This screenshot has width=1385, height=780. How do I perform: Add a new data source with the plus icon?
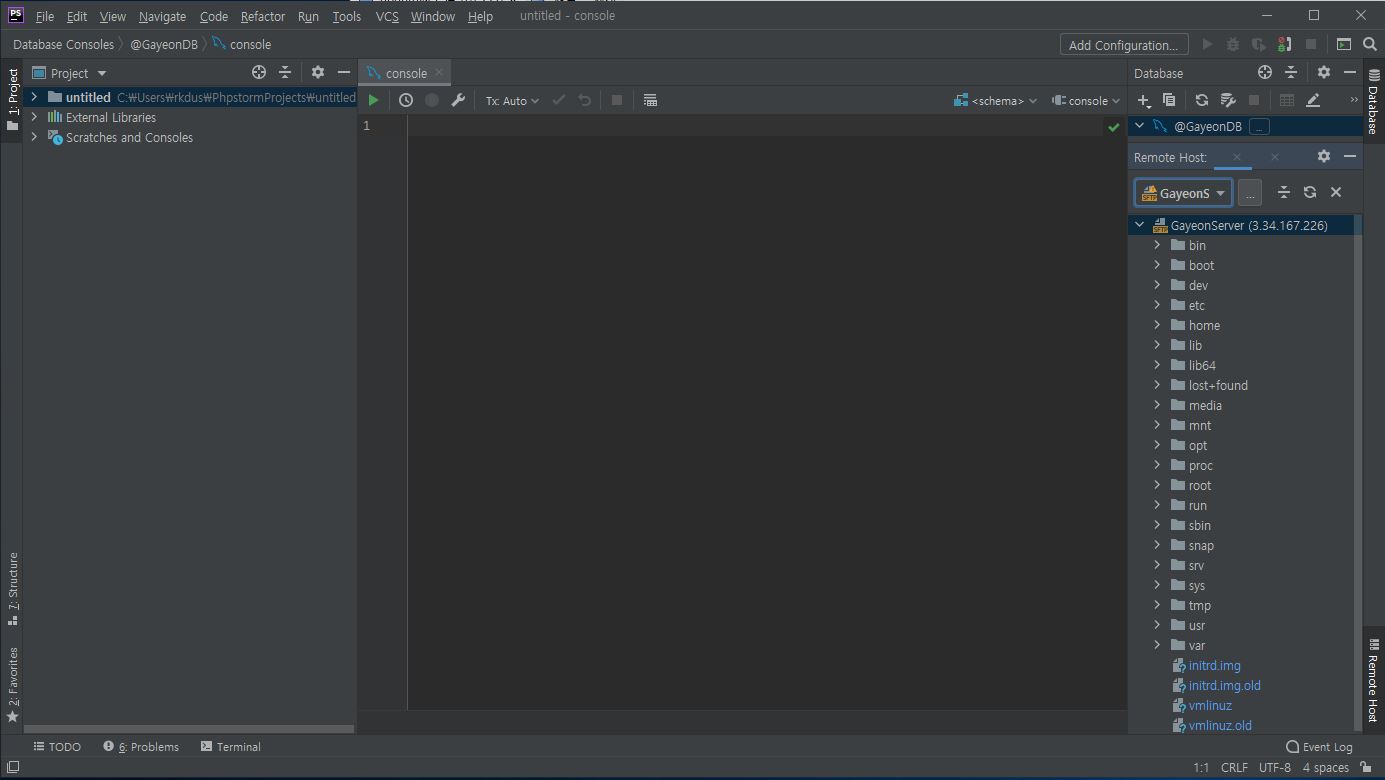[1144, 100]
